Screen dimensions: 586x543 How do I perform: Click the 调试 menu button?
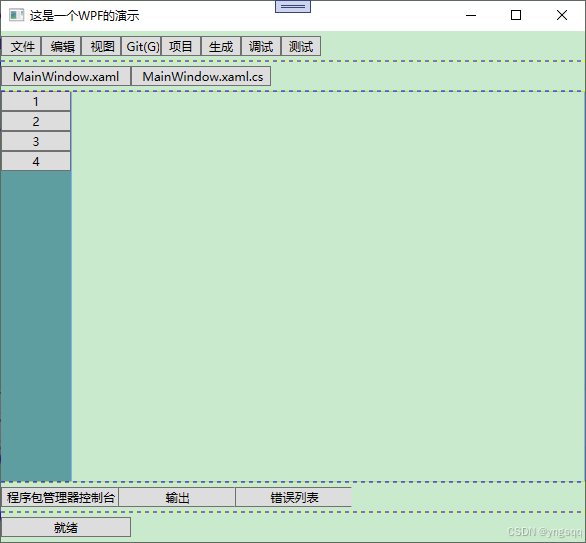(x=261, y=46)
